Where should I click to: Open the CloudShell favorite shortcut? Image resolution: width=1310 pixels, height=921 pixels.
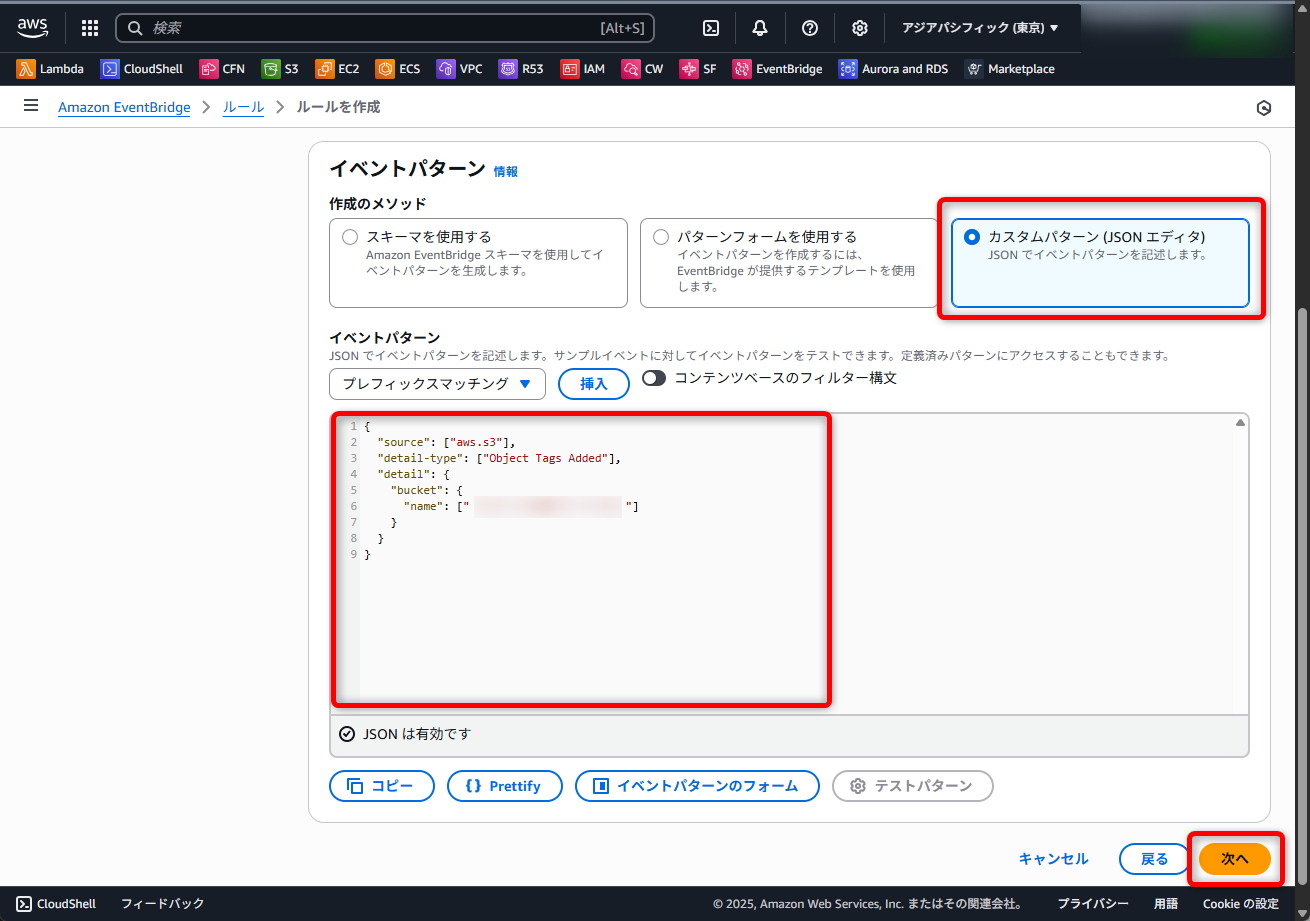pyautogui.click(x=142, y=69)
